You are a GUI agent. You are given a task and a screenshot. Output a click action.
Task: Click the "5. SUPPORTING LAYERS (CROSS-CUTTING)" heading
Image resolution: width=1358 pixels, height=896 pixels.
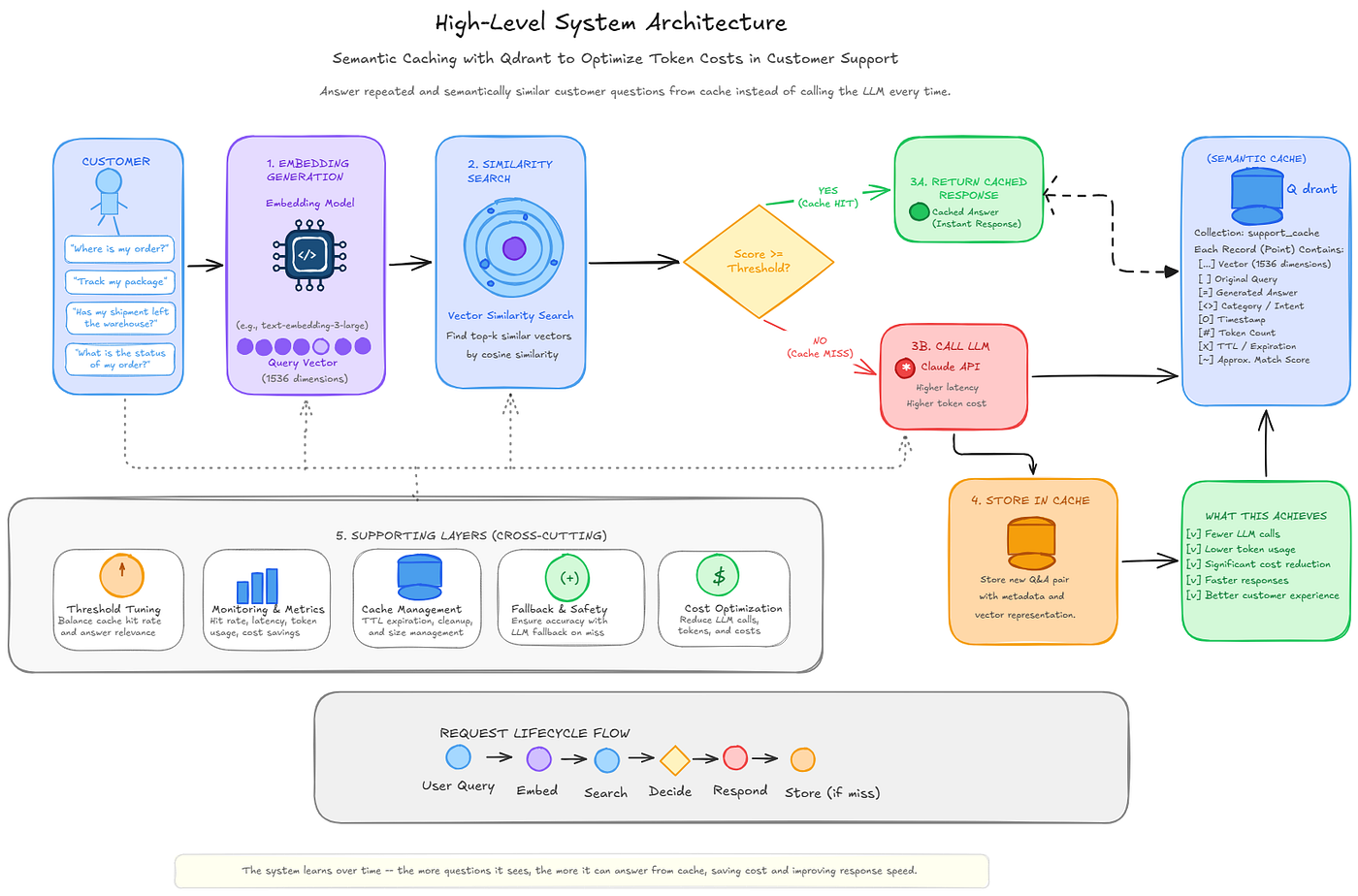[x=471, y=535]
